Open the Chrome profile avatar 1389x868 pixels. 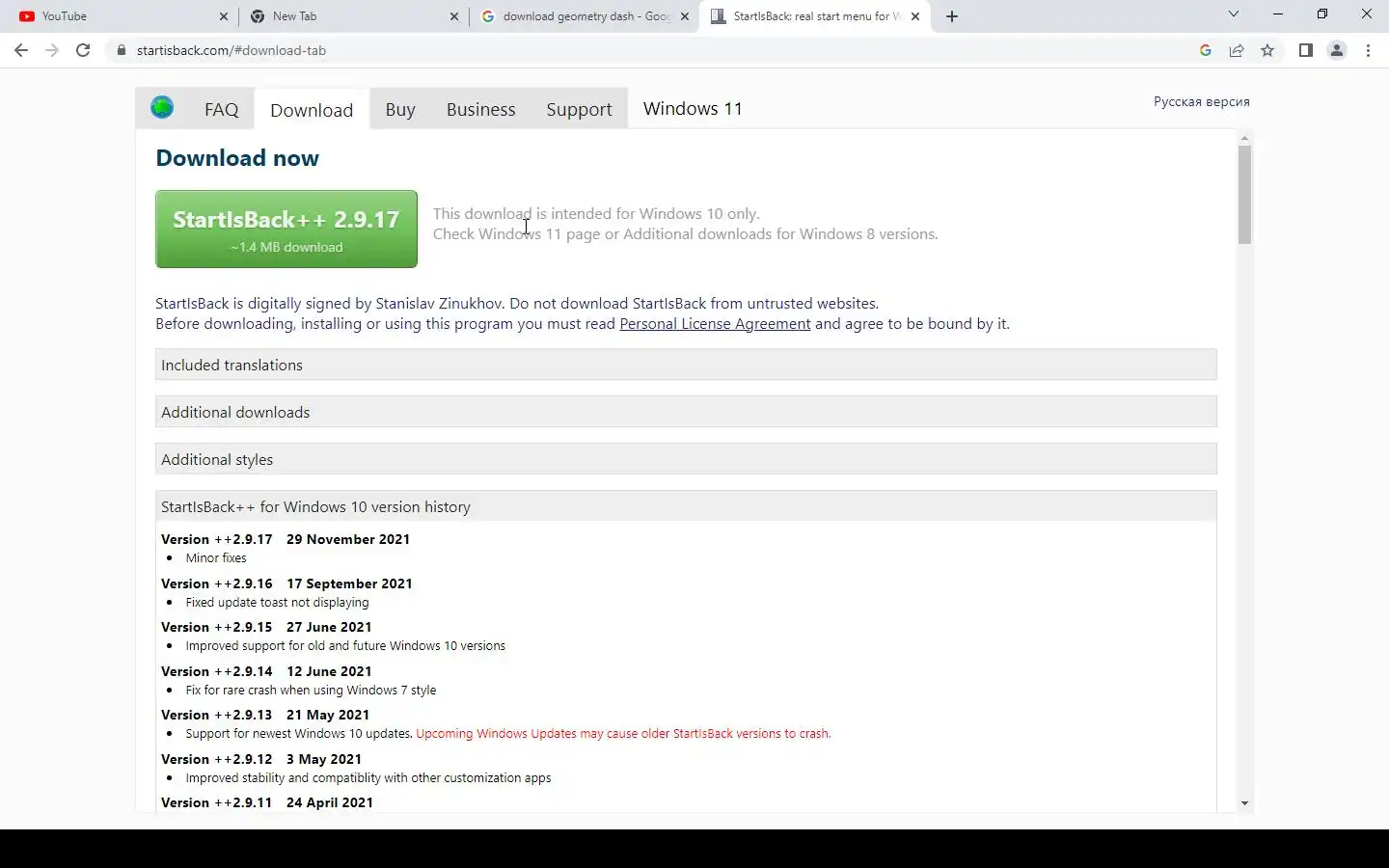(1337, 50)
